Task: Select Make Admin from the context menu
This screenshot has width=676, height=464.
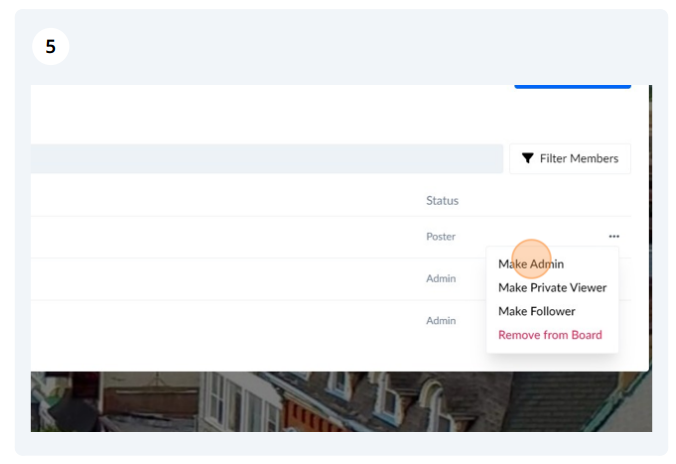Action: coord(531,264)
